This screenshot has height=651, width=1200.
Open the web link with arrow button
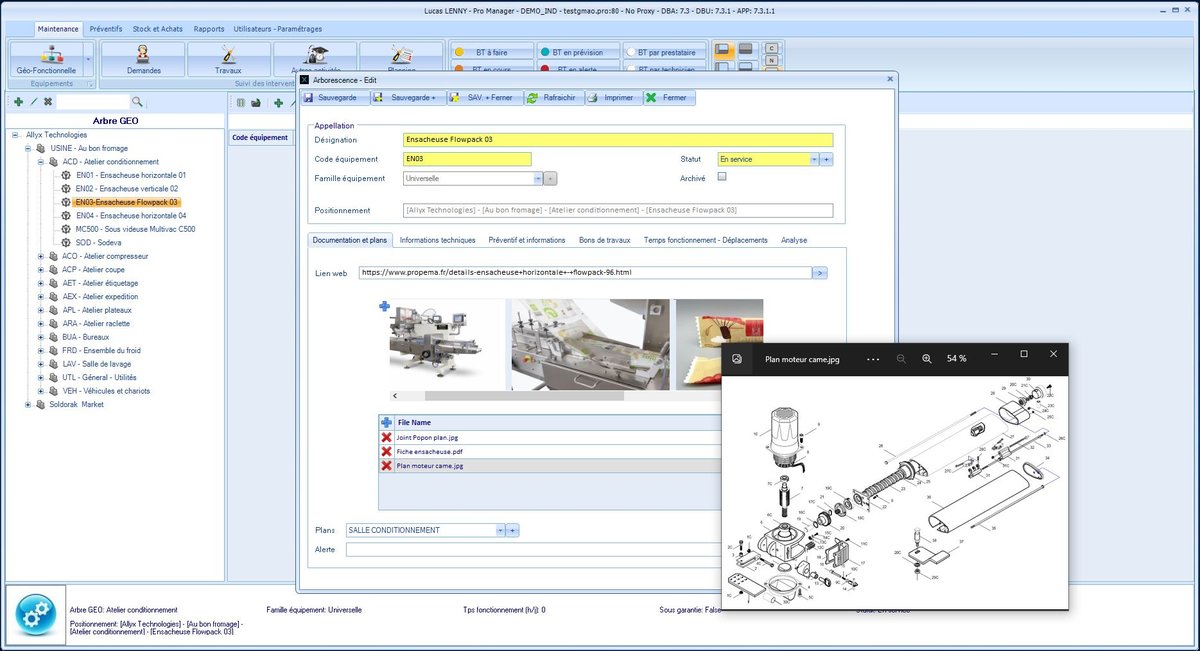(x=819, y=272)
